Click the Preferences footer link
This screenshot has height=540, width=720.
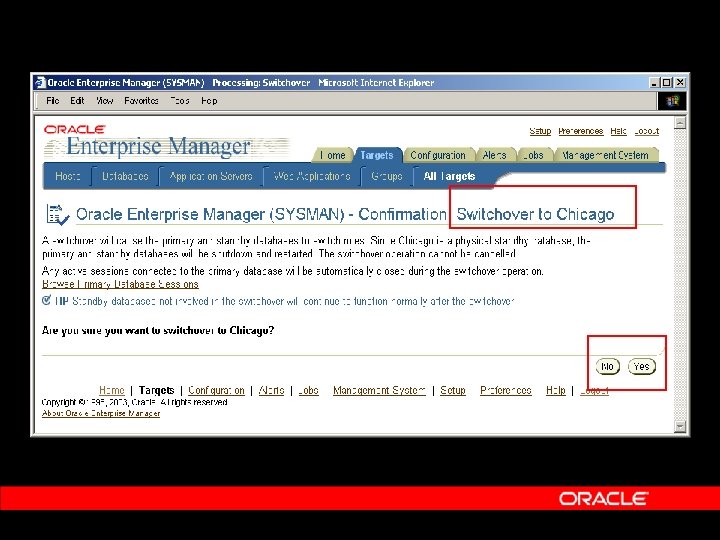coord(506,390)
